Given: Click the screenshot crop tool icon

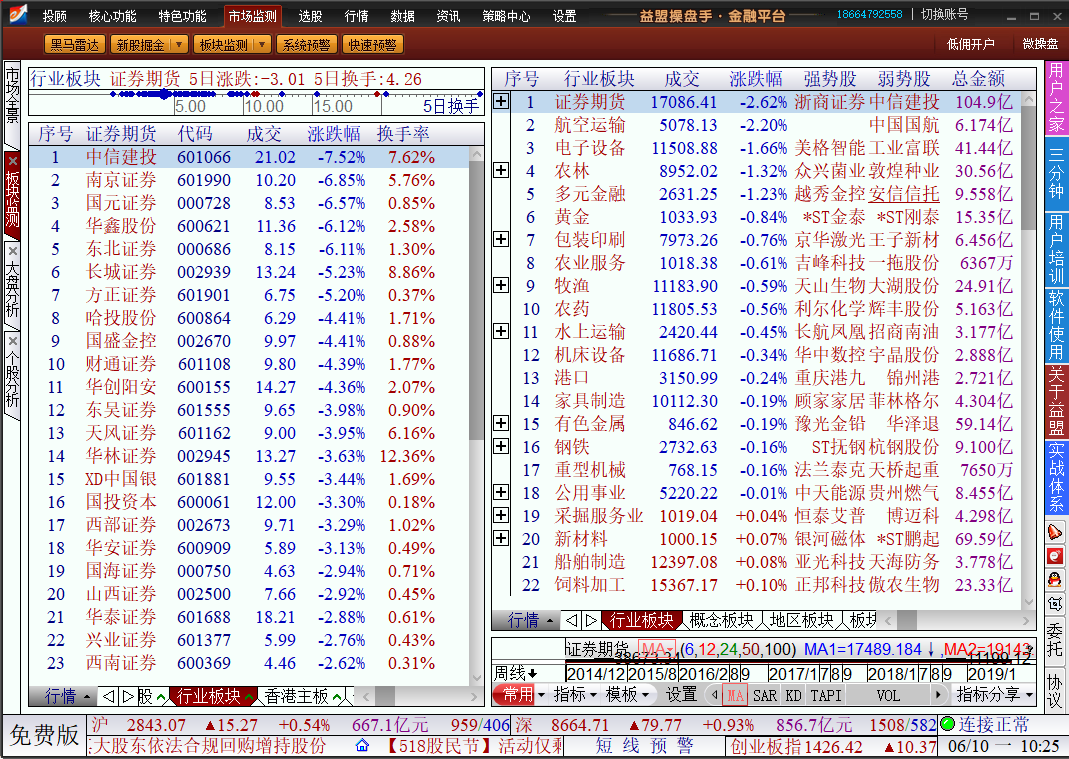Looking at the screenshot, I should click(1055, 604).
